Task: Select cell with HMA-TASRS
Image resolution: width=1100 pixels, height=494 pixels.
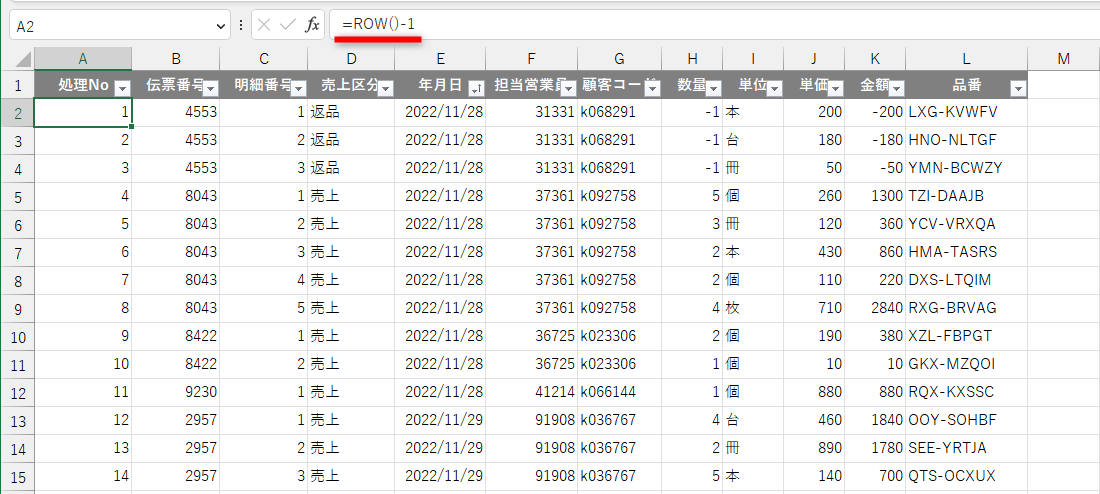Action: click(967, 253)
